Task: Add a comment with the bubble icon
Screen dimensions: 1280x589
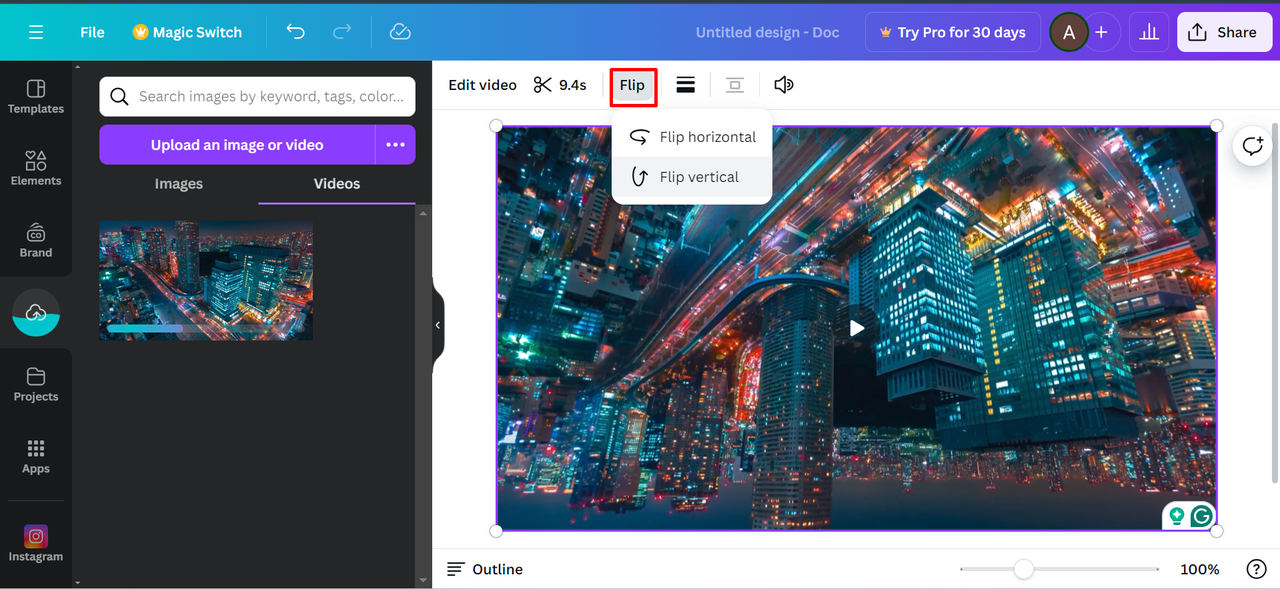Action: 1253,146
